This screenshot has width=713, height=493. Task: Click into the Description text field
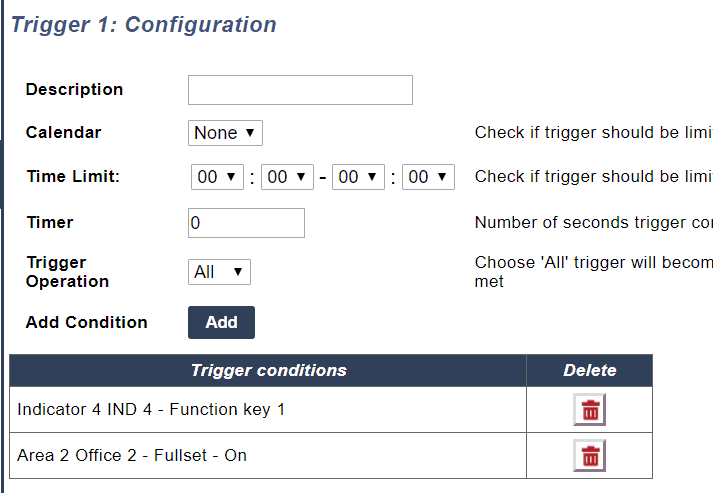(300, 90)
